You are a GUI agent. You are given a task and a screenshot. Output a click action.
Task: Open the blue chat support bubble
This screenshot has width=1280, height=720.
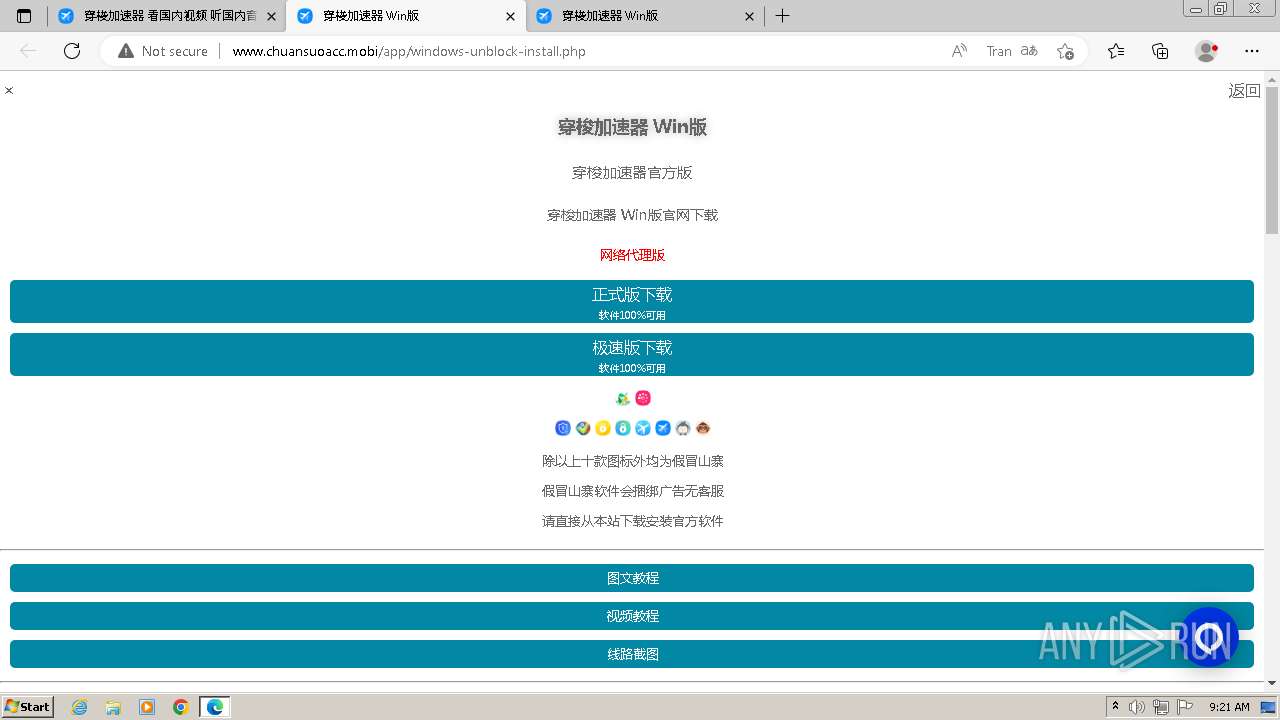click(x=1209, y=636)
